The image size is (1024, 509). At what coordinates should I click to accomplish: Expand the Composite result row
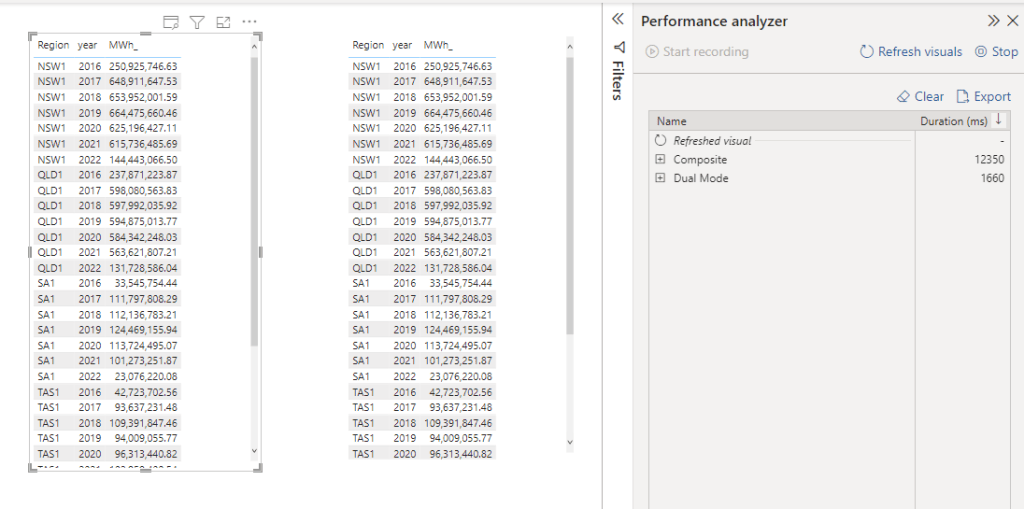click(660, 160)
